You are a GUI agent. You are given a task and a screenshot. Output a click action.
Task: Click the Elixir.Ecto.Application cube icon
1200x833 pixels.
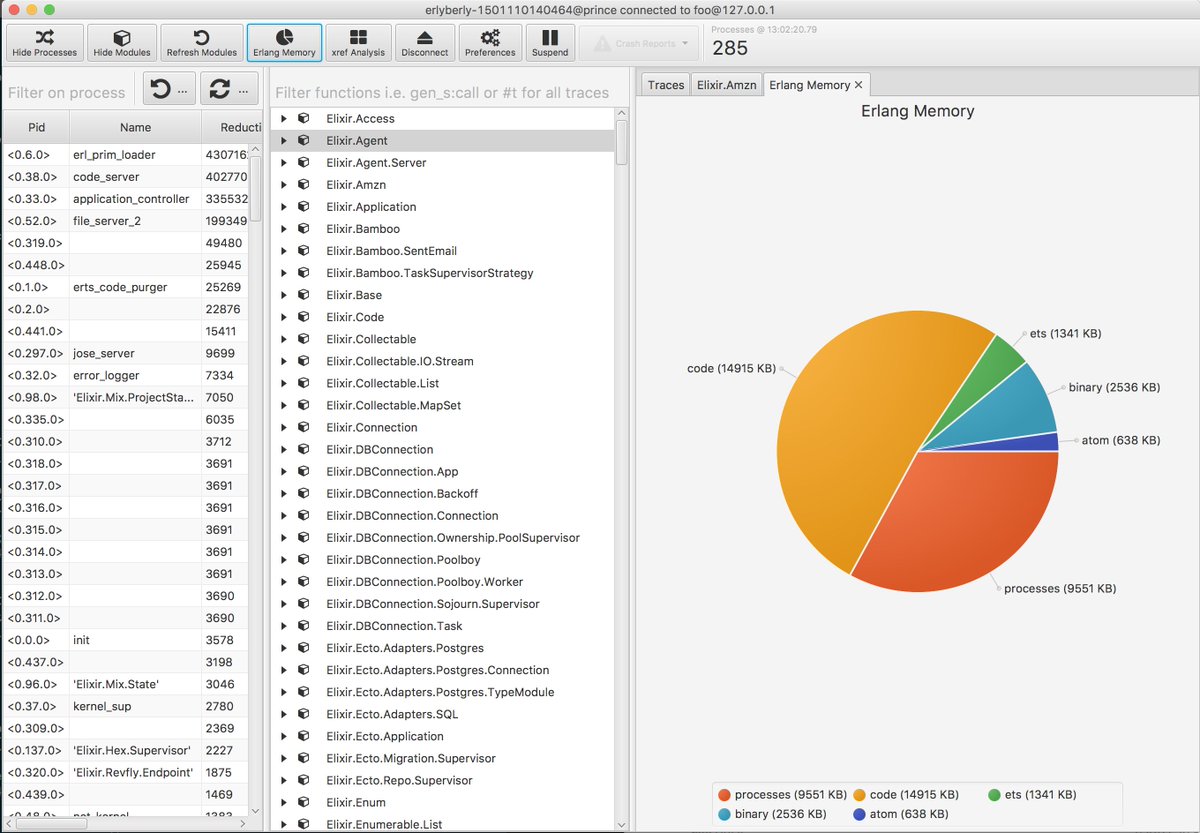pos(304,735)
